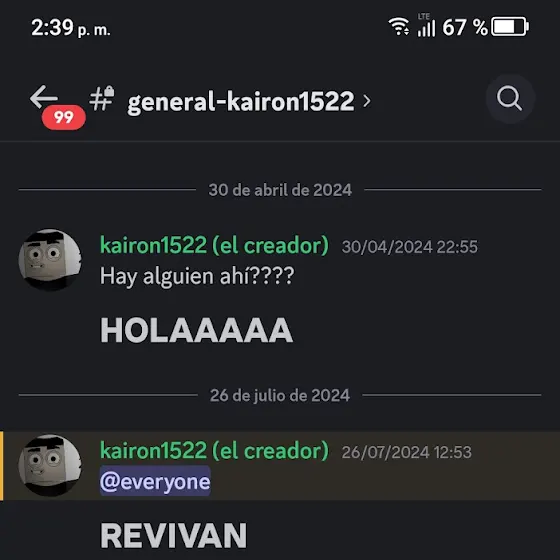560x560 pixels.
Task: Tap the @everyone mention
Action: click(155, 481)
